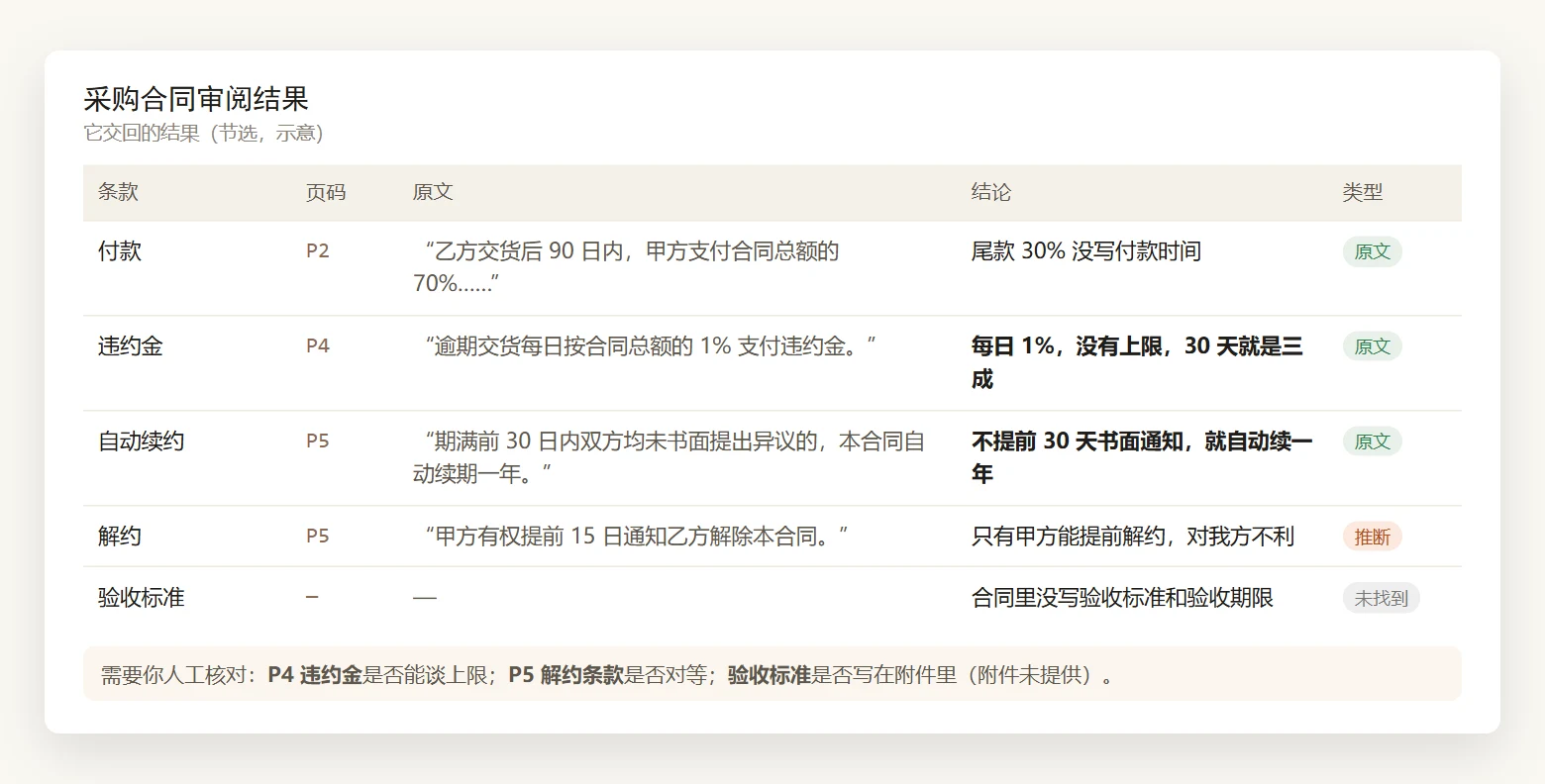The image size is (1545, 784).
Task: Click the 原文 column header
Action: pos(433,192)
